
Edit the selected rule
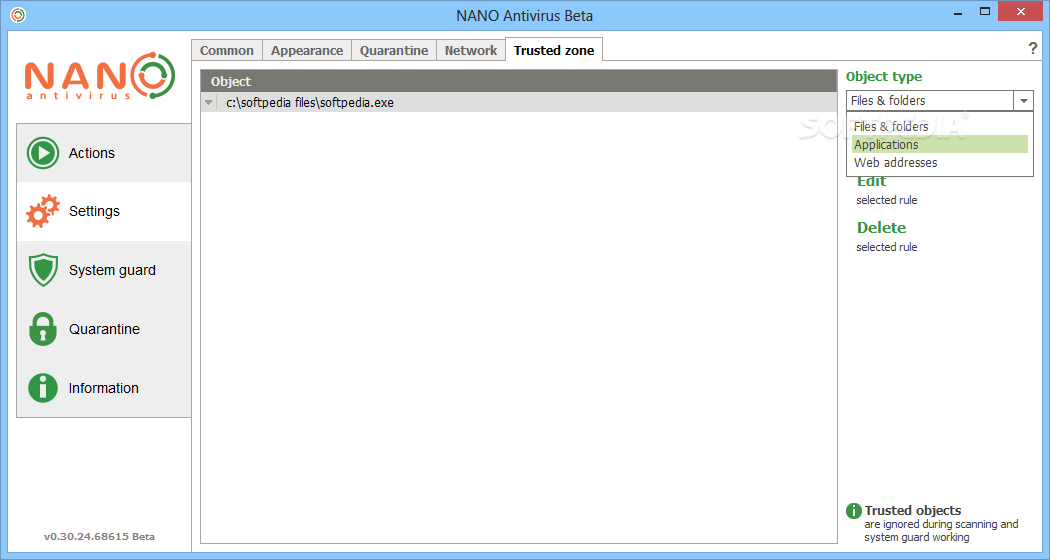[x=871, y=182]
